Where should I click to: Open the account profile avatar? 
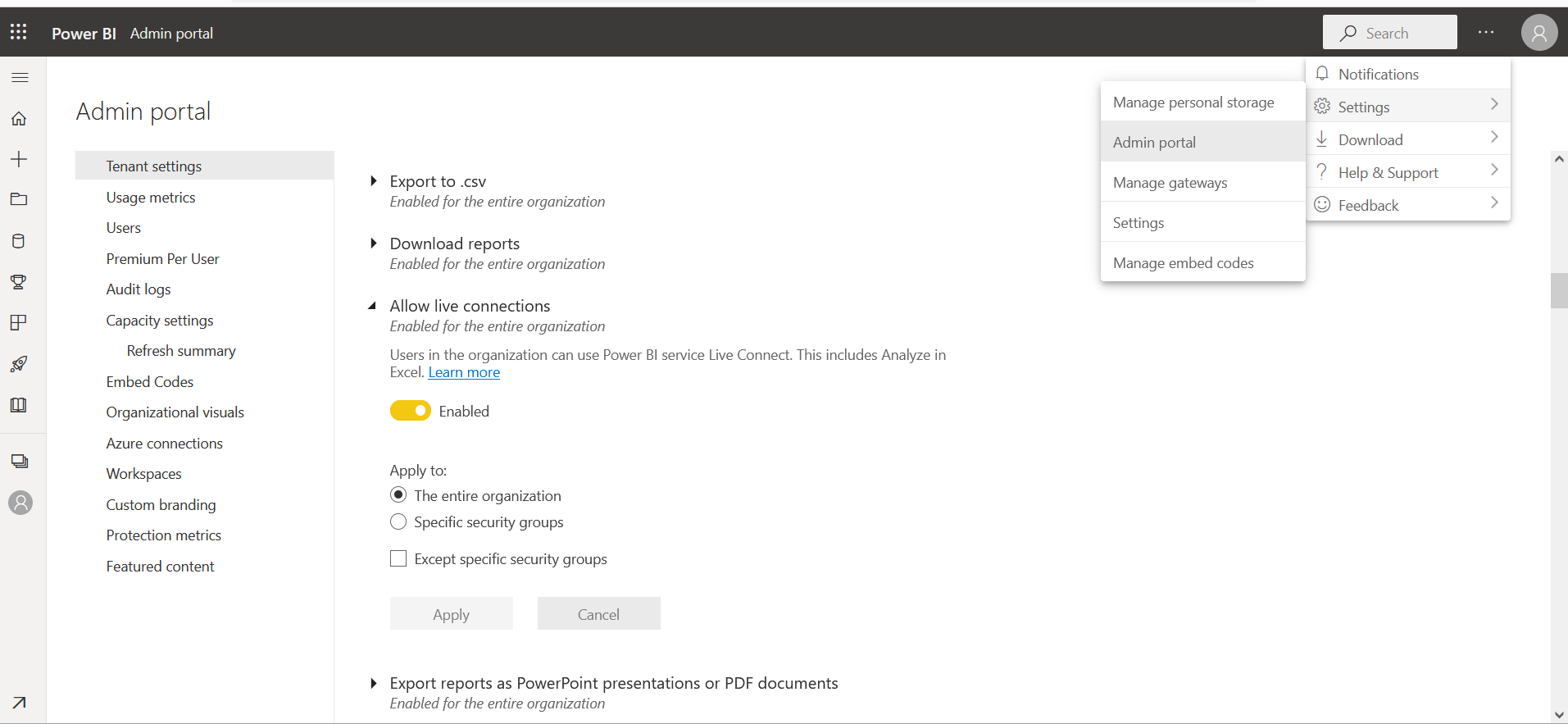(x=1538, y=33)
